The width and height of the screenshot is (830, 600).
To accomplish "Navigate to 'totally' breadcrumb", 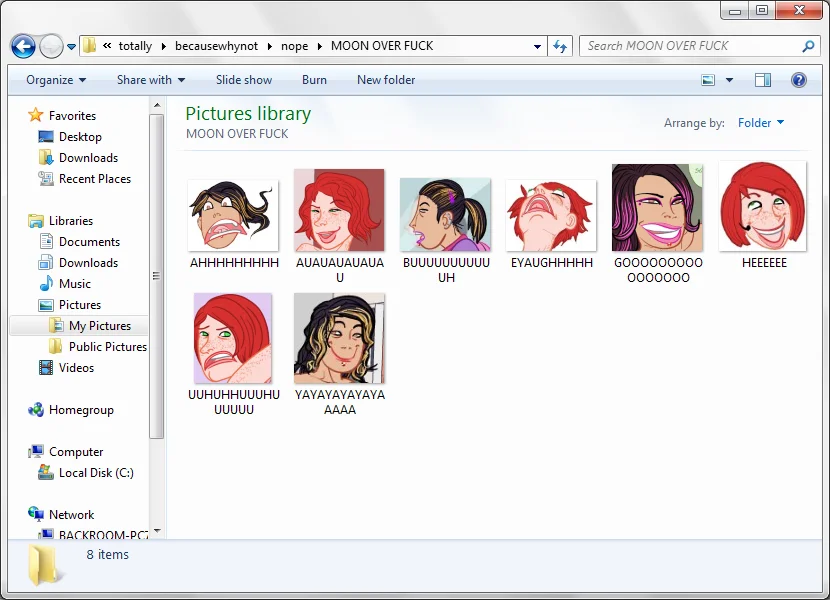I will [x=135, y=46].
